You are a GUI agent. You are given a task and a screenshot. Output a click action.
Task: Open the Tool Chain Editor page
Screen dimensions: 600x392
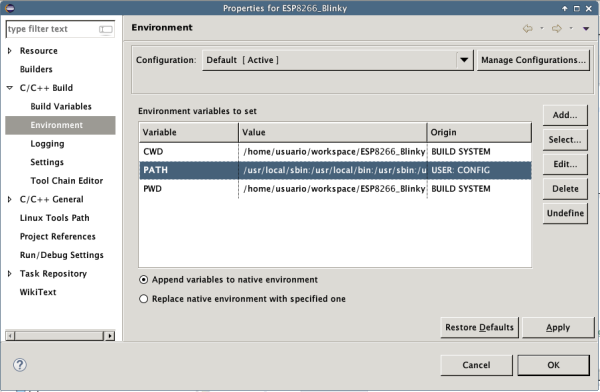click(x=67, y=181)
